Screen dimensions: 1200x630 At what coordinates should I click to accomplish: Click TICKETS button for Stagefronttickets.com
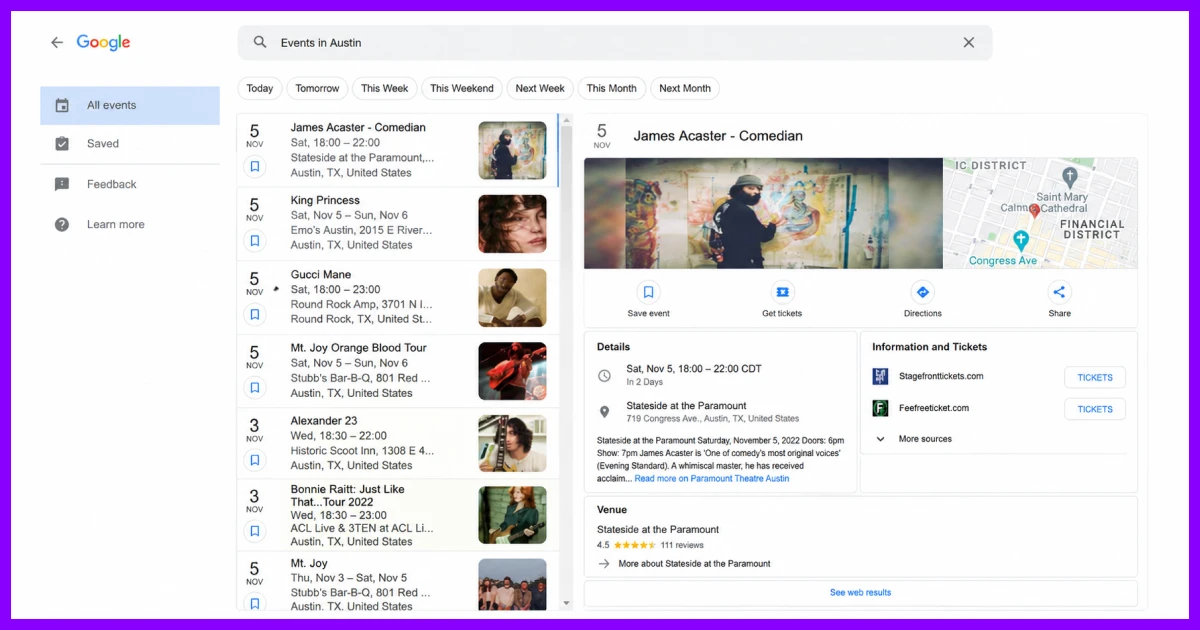1095,378
